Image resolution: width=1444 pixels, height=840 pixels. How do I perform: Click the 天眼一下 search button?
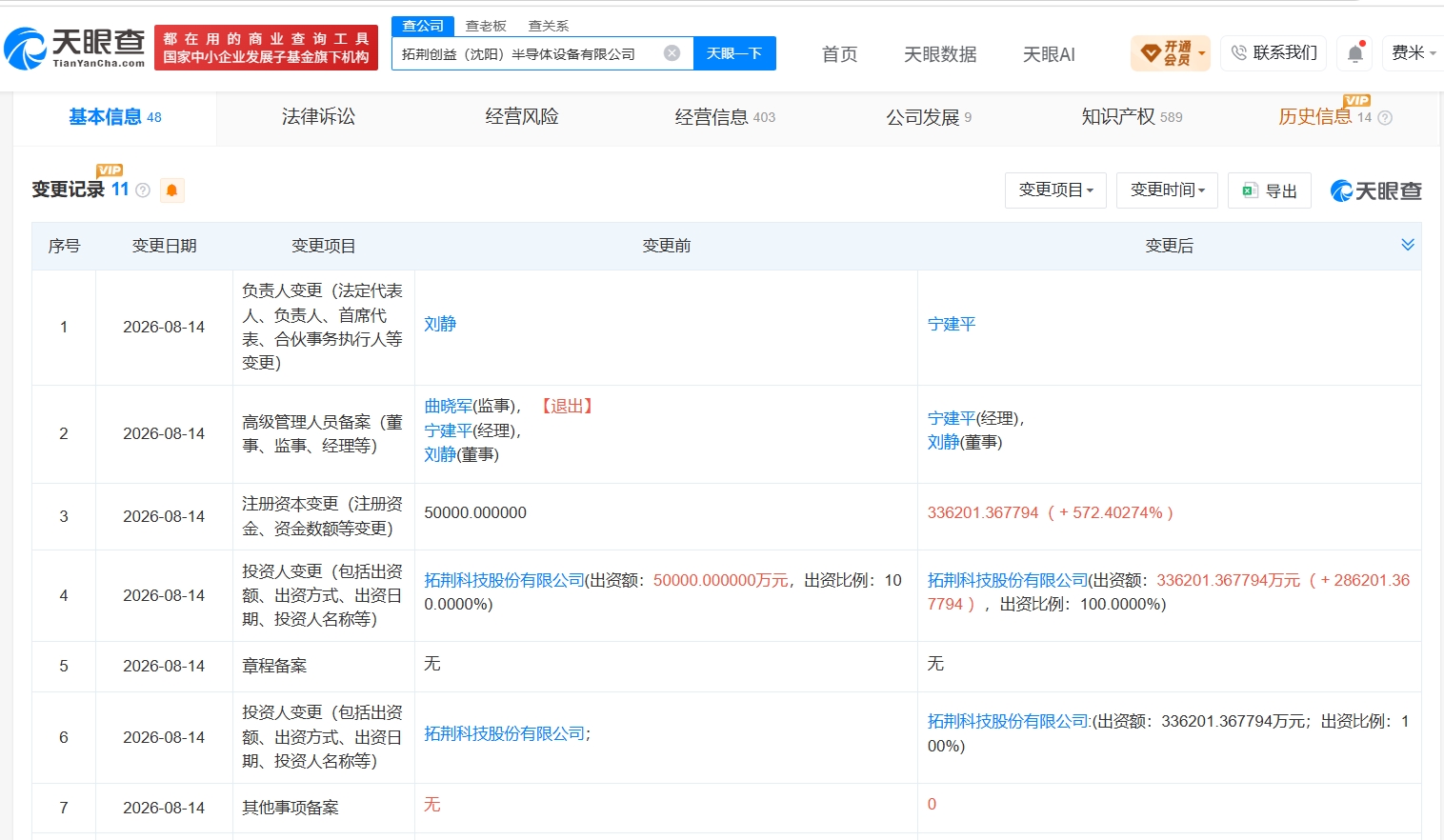pos(734,53)
